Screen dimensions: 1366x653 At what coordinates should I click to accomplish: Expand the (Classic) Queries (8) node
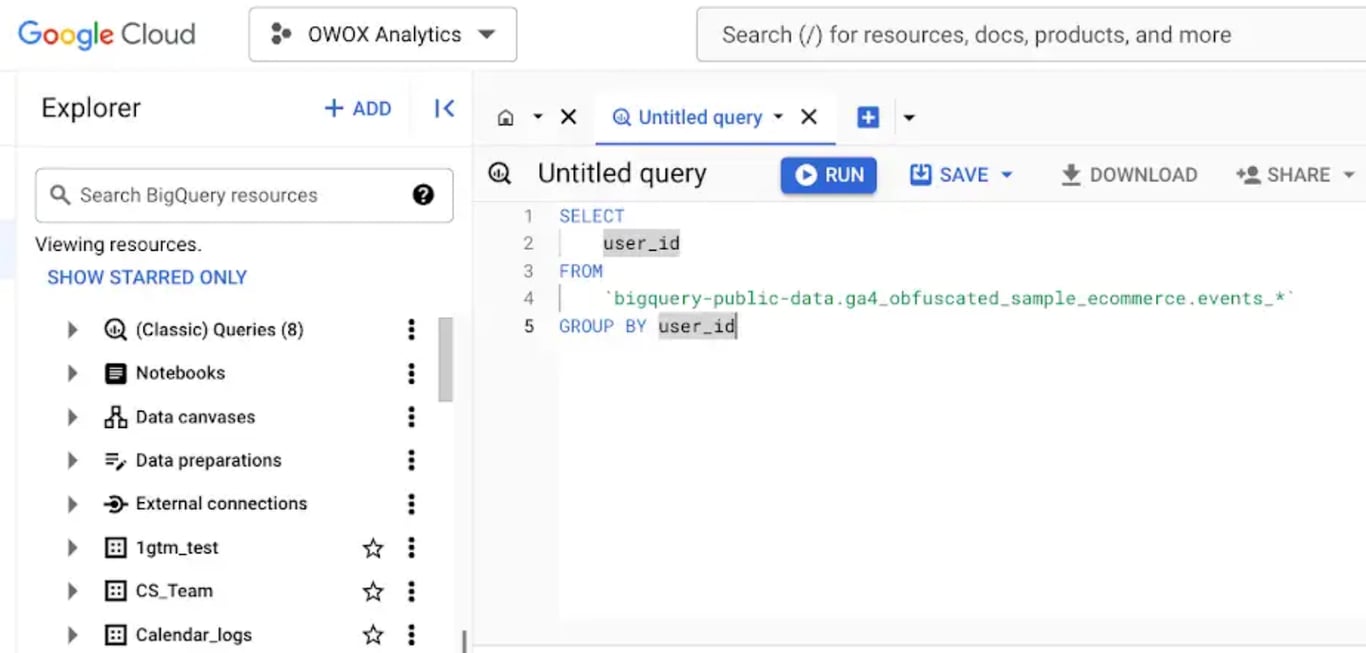click(72, 330)
